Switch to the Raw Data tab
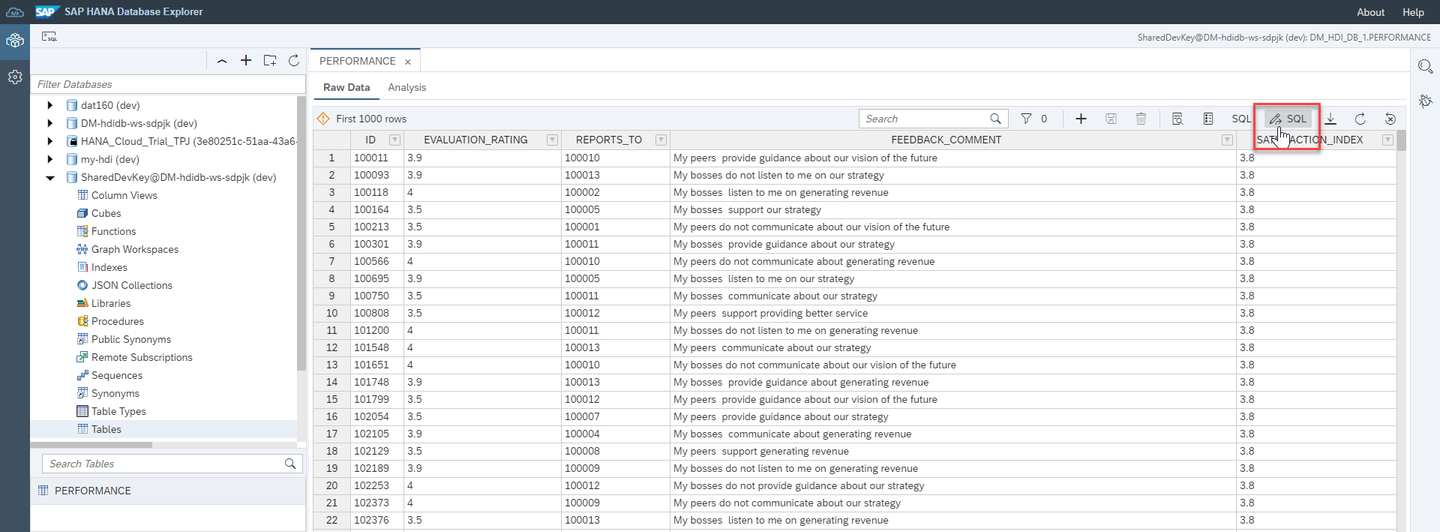 [346, 88]
